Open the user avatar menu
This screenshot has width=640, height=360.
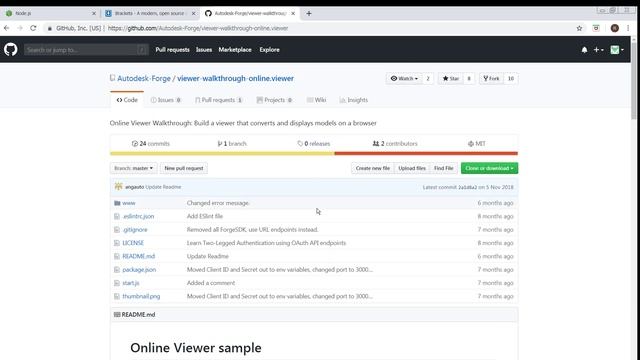(617, 49)
